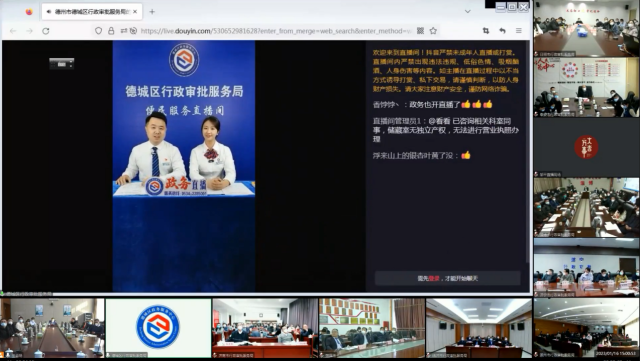Toggle the autoplay-blocked permission icon
This screenshot has width=640, height=361.
(133, 31)
